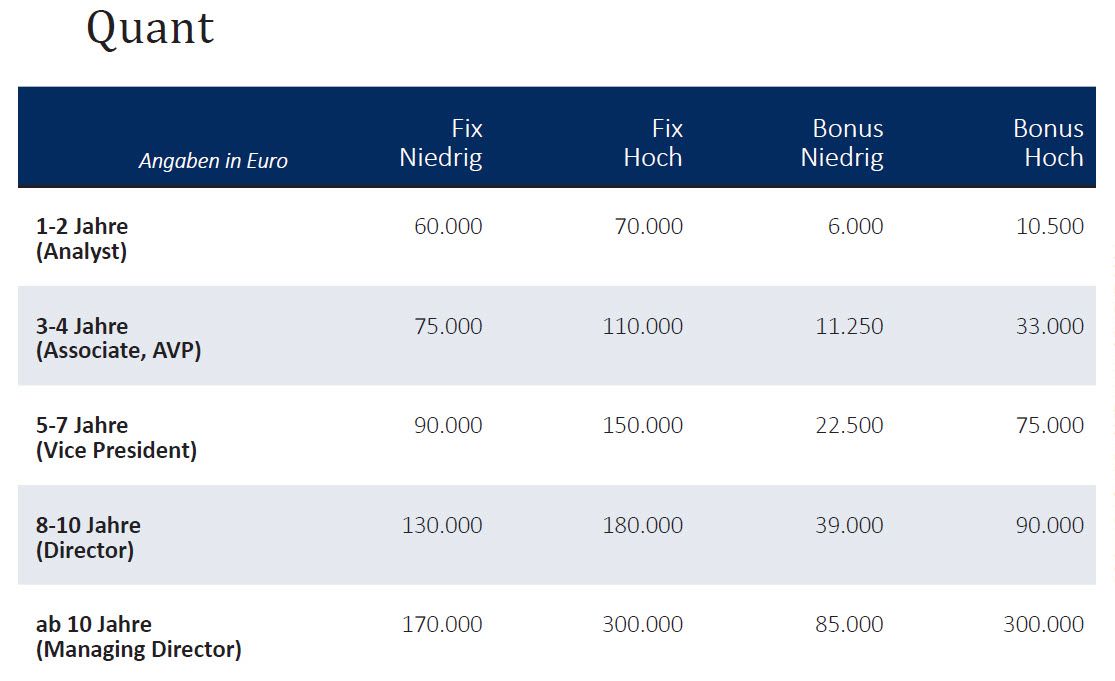Click the Managing Director Bonus Niedrig value 85.000
Viewport: 1115px width, 681px height.
point(849,624)
